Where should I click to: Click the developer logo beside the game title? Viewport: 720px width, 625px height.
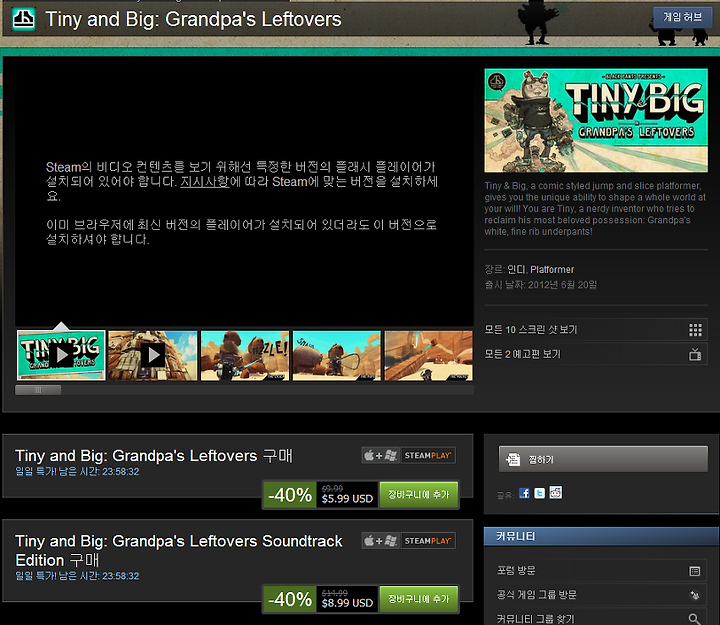[x=23, y=19]
